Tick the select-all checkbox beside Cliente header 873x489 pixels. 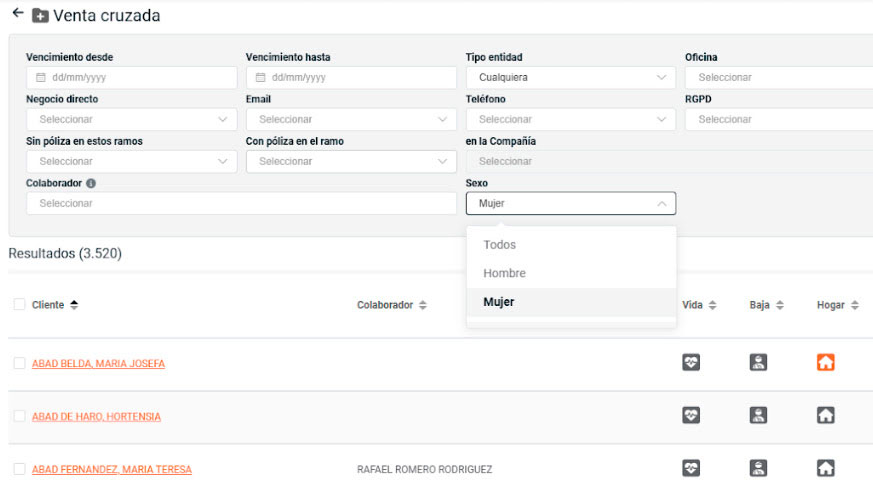19,304
